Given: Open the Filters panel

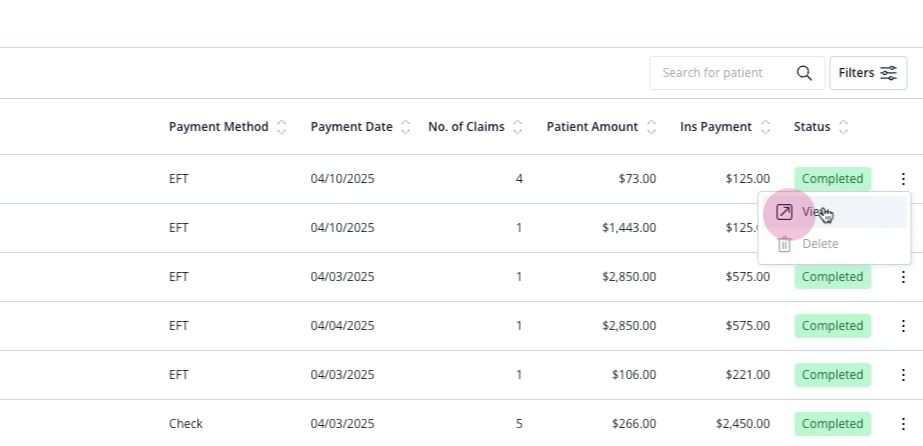Looking at the screenshot, I should (868, 73).
